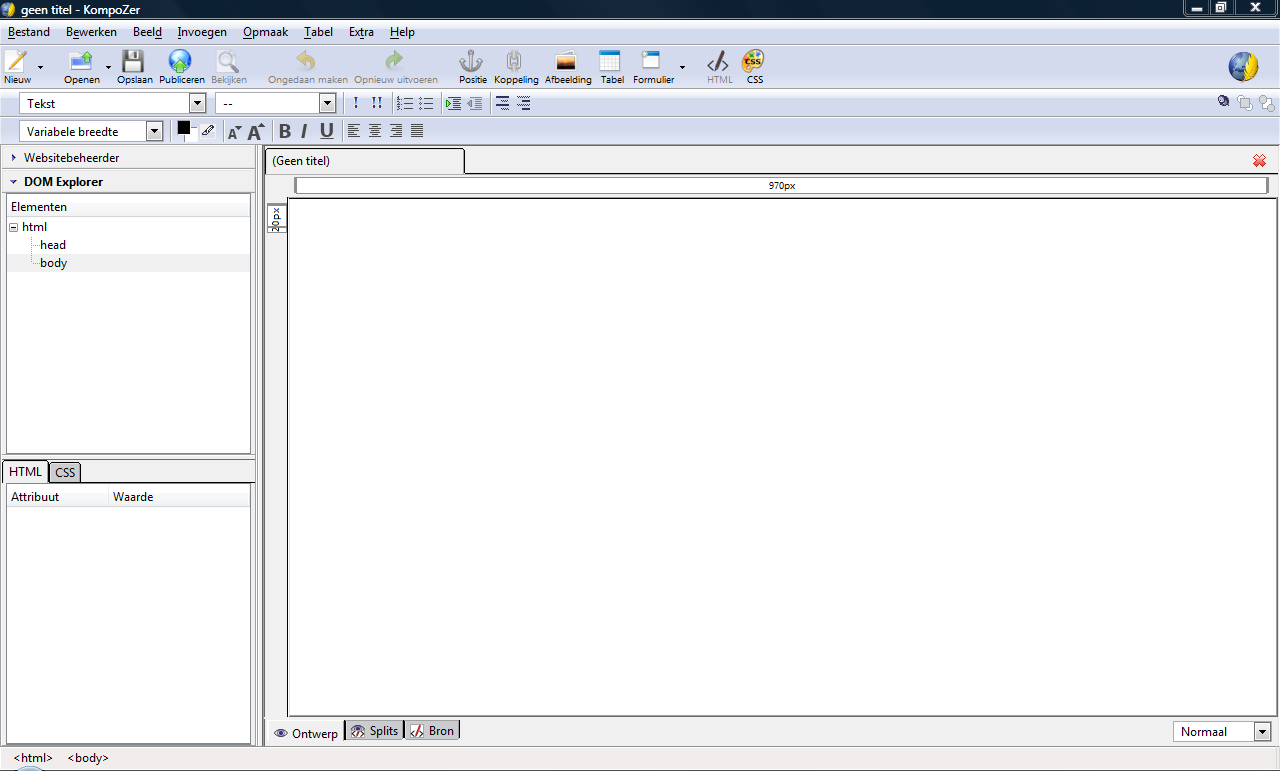Save the page with Opslaan icon
The height and width of the screenshot is (771, 1280).
(134, 67)
